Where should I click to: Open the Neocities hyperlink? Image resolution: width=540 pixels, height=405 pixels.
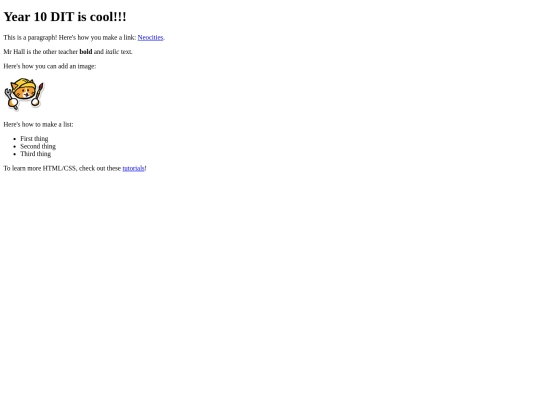pos(150,37)
